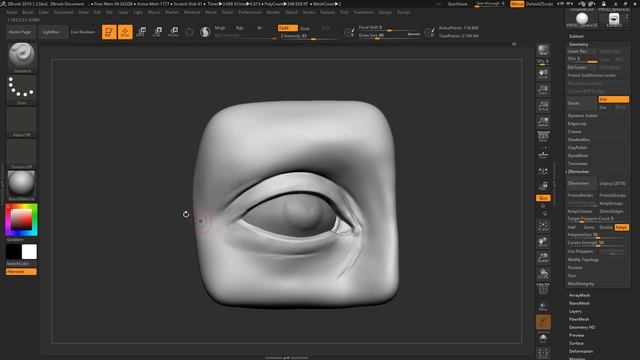Toggle the Floor grid icon

click(543, 154)
